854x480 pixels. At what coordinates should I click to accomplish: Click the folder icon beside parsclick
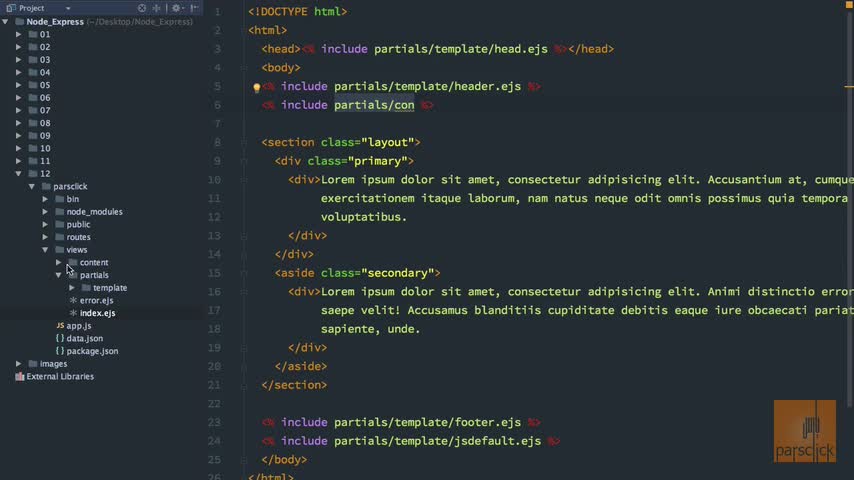pyautogui.click(x=46, y=186)
